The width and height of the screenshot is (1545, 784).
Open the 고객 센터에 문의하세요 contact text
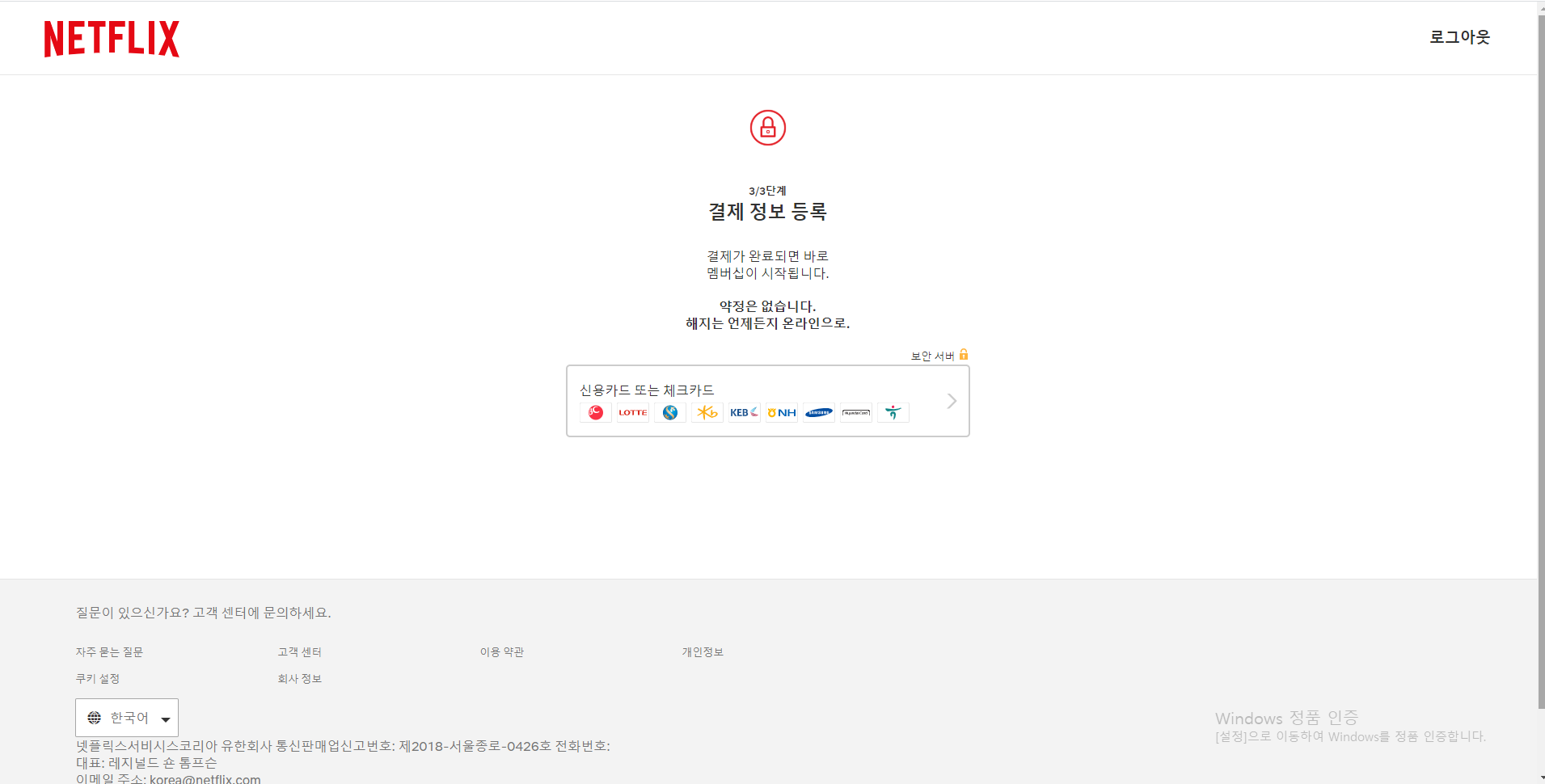[262, 613]
